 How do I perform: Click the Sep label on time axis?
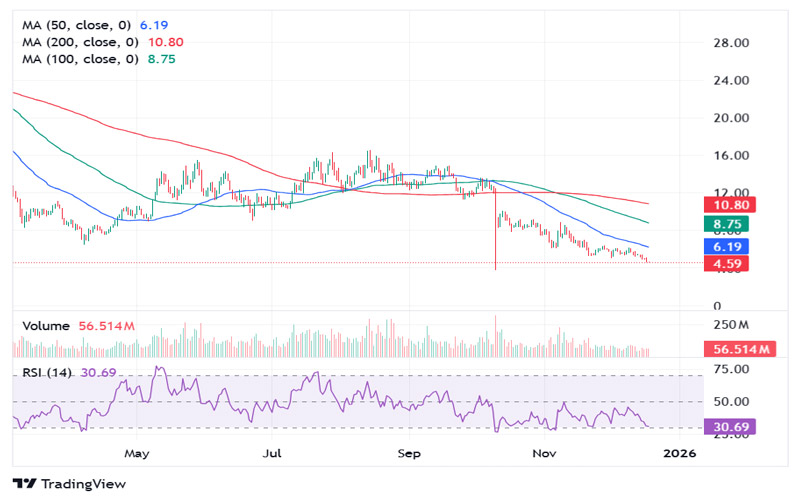(407, 453)
